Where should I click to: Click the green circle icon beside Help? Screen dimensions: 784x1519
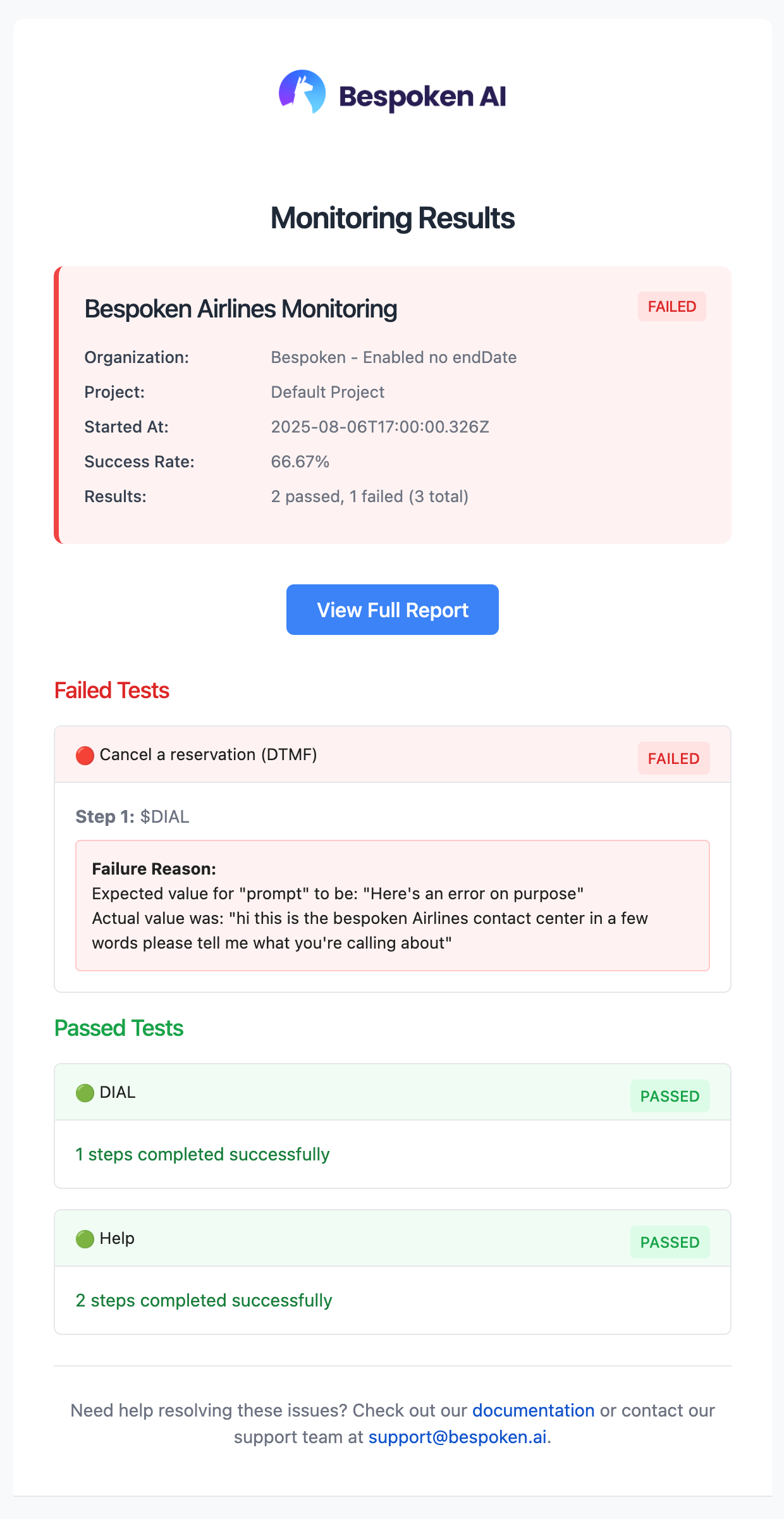85,1239
